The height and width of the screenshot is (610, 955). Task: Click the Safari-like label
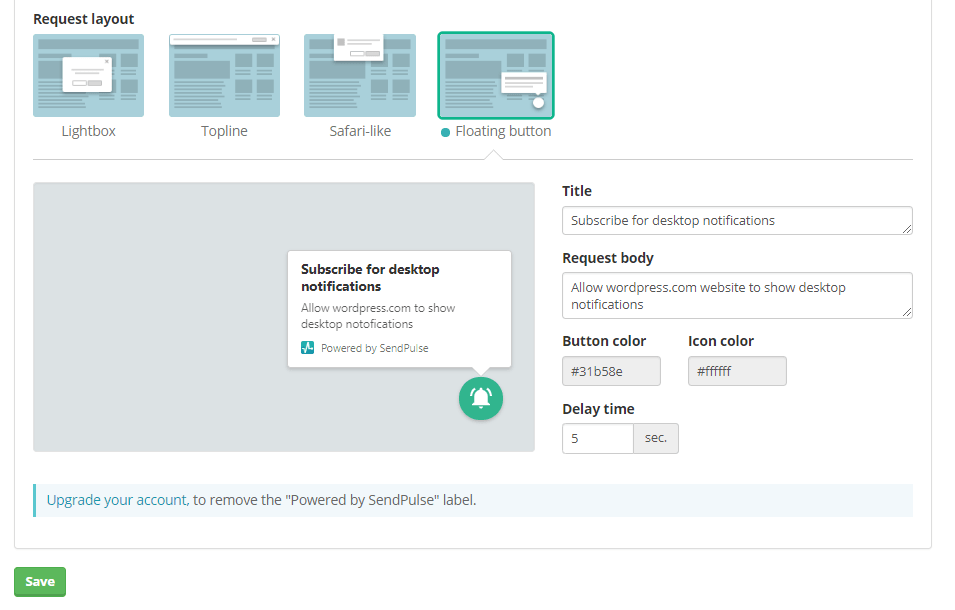pyautogui.click(x=360, y=131)
